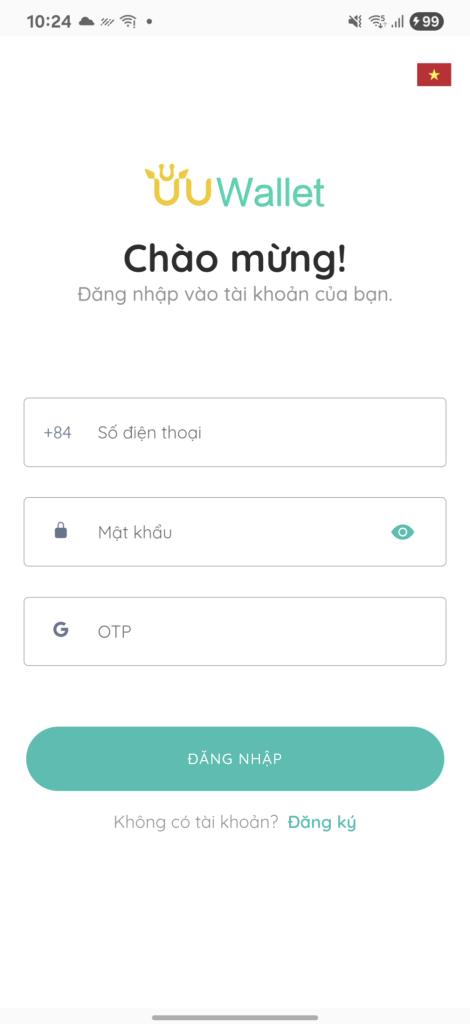
Task: Open the Vietnam flag language selector
Action: pyautogui.click(x=434, y=75)
